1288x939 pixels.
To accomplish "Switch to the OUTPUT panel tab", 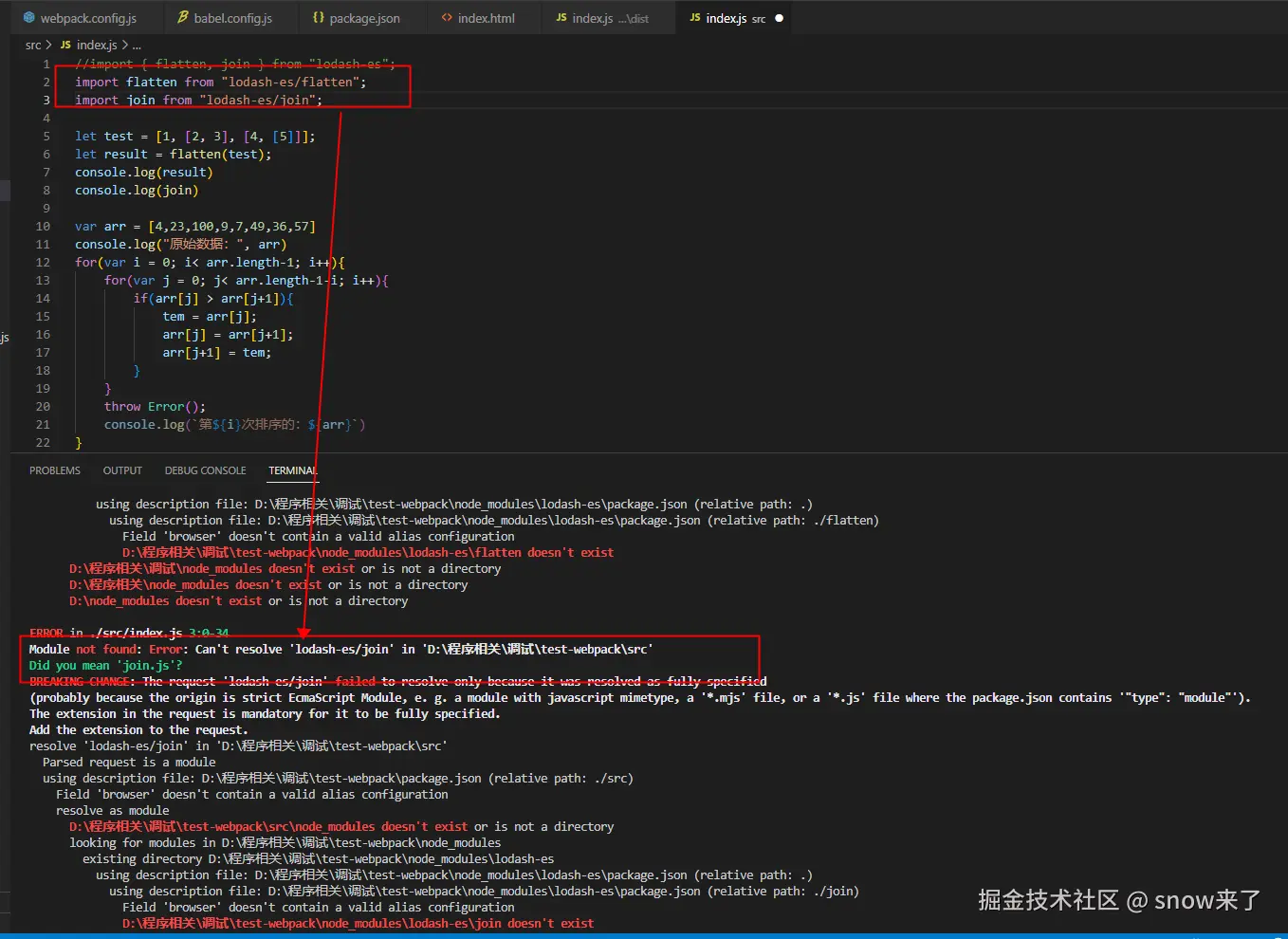I will [122, 470].
